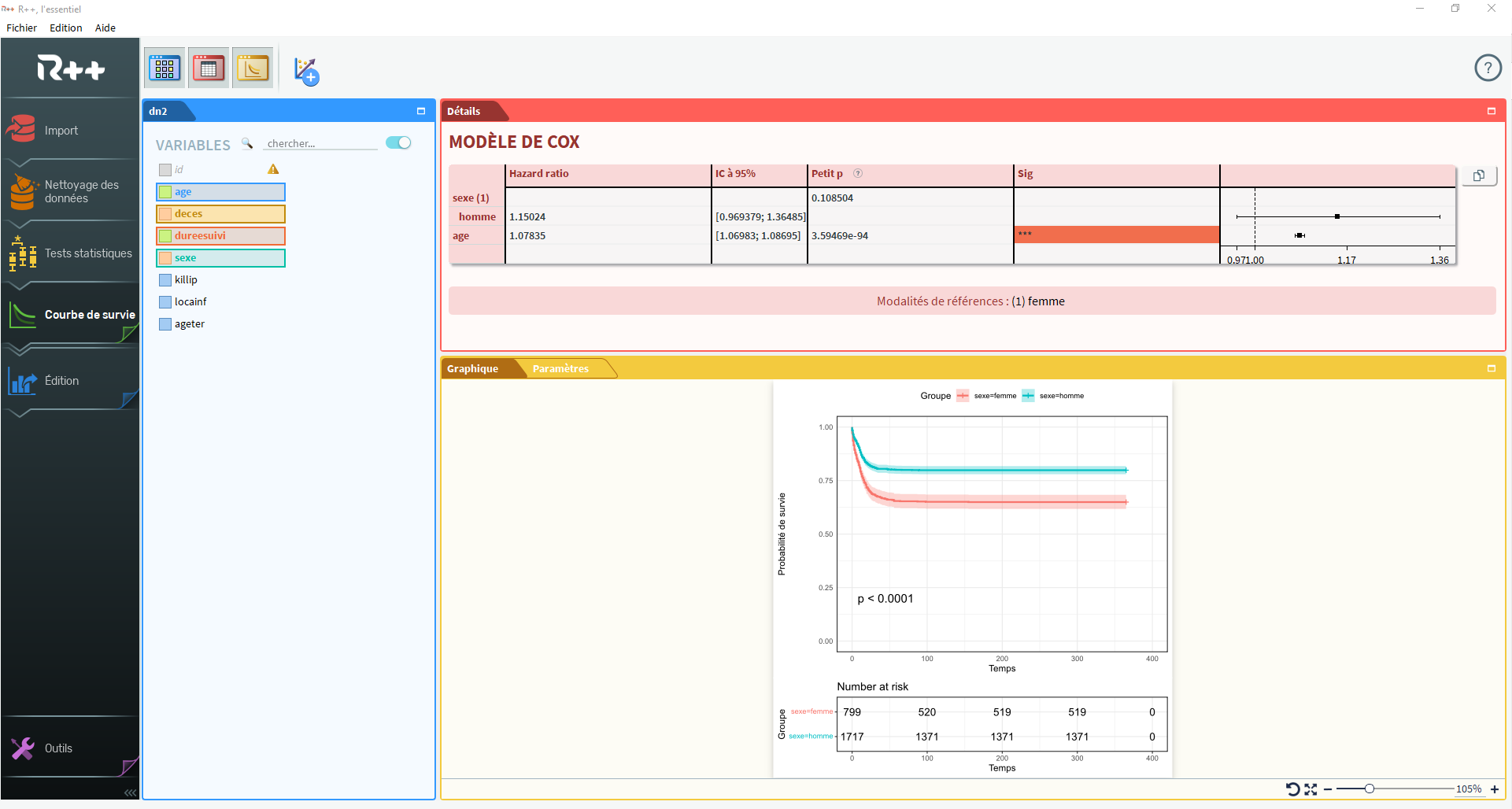Maximize the Graphique panel
This screenshot has height=809, width=1512.
click(x=1491, y=368)
